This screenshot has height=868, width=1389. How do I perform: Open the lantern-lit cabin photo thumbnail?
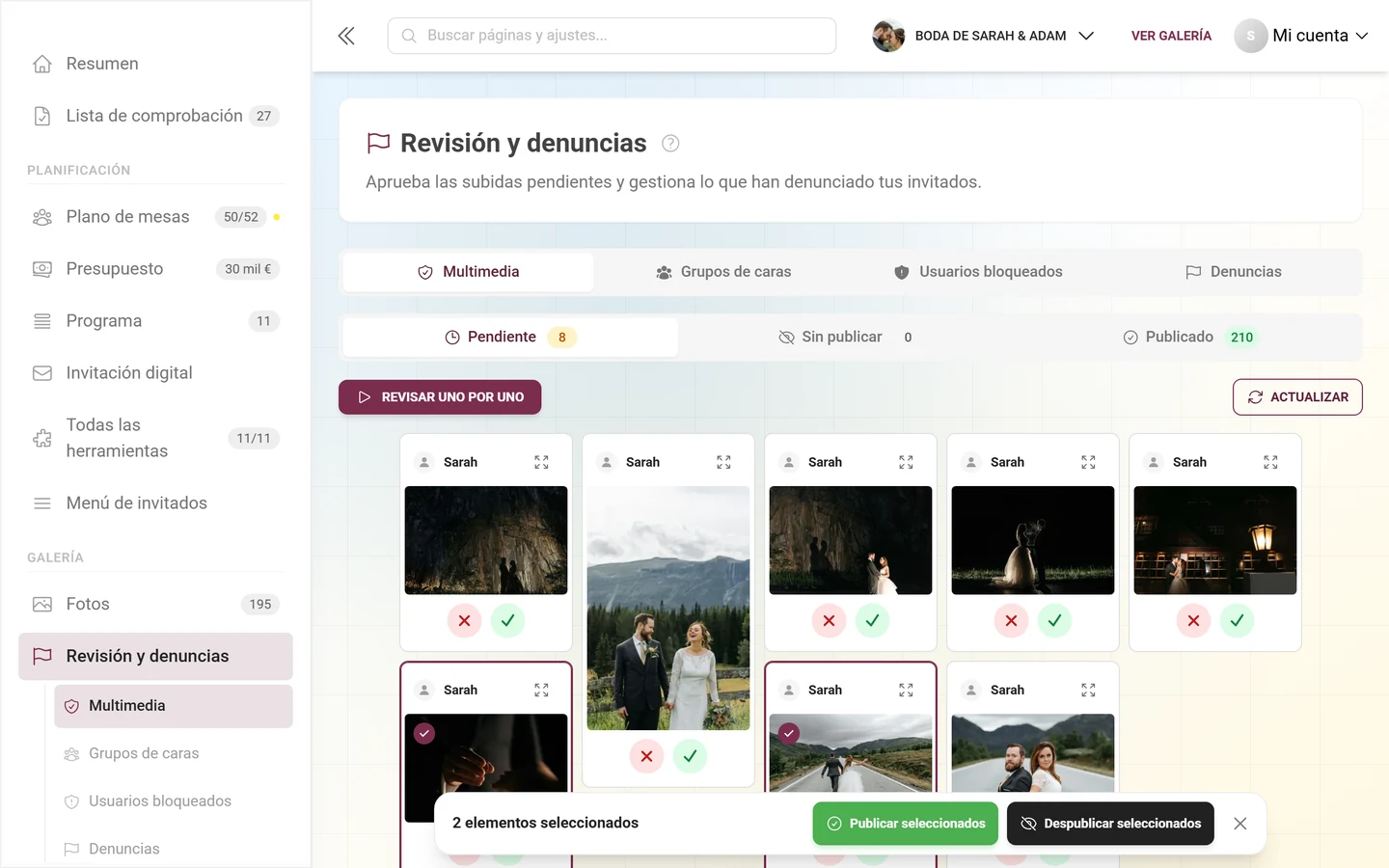pos(1215,540)
